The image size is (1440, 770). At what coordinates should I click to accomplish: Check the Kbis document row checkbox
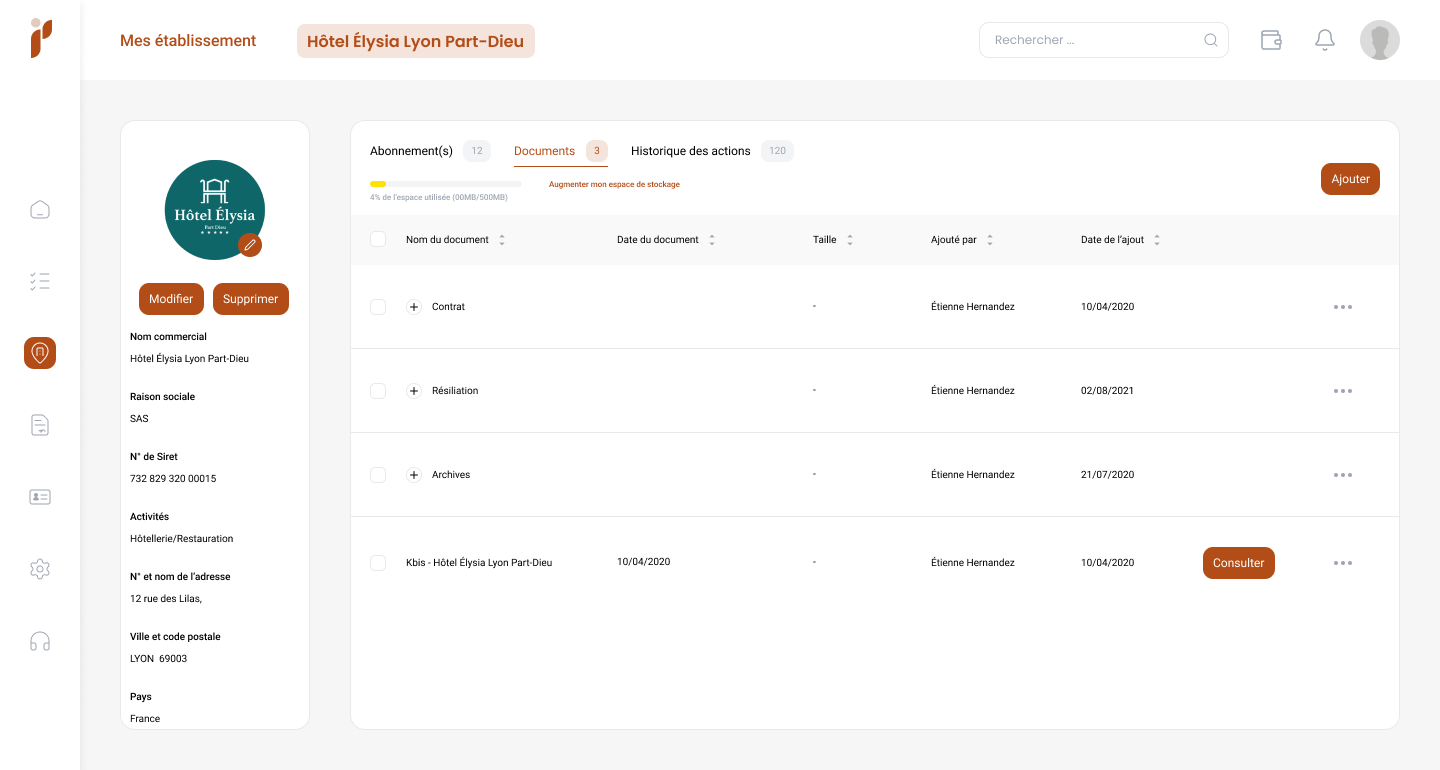(378, 563)
